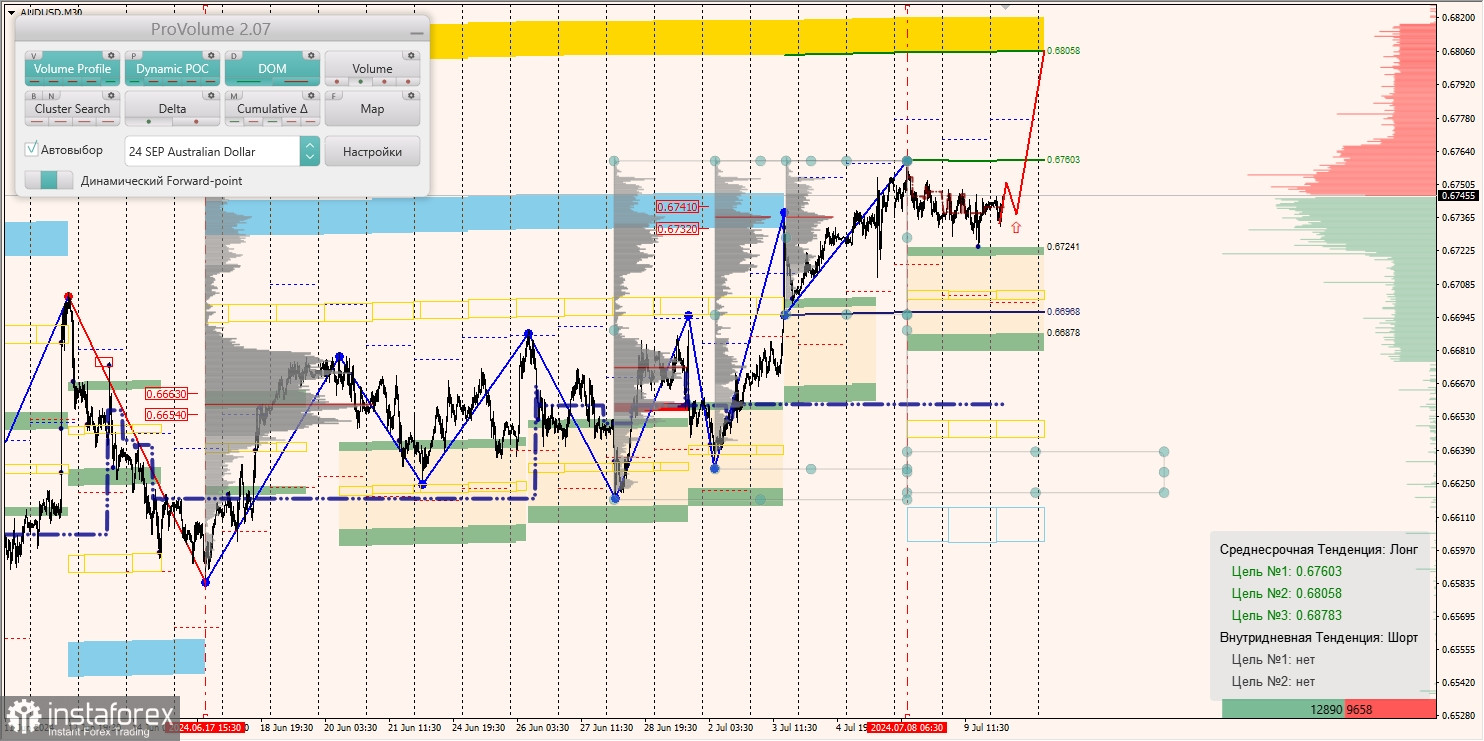This screenshot has width=1484, height=741.
Task: Enable Cumulative Δ indicator
Action: click(x=272, y=109)
